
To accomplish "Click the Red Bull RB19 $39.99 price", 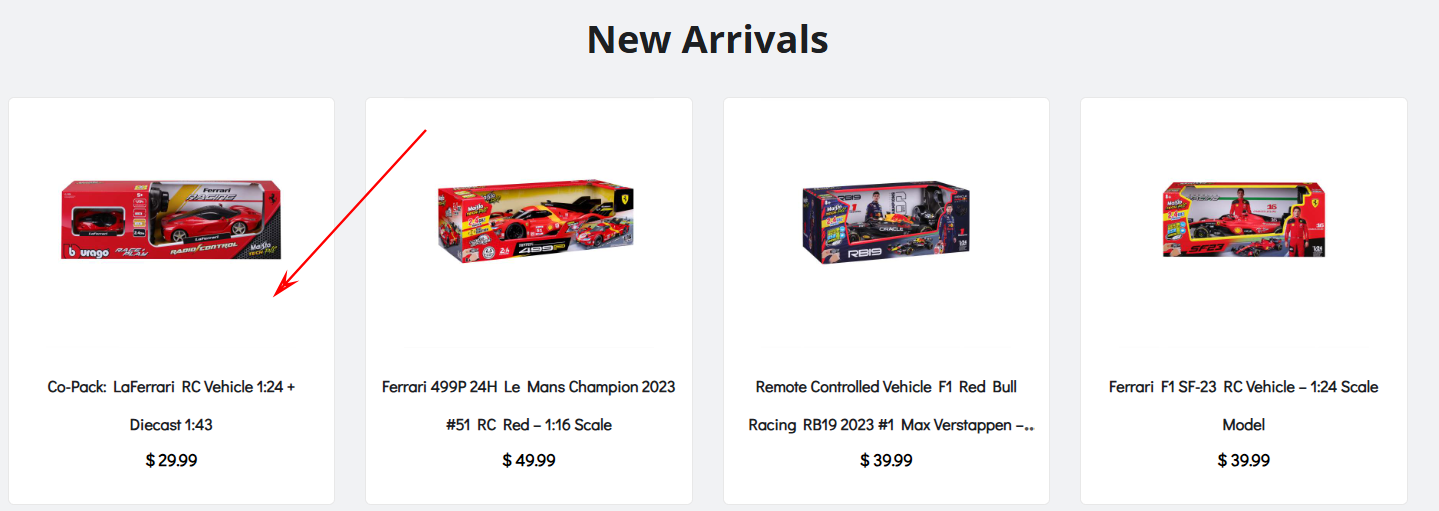I will pyautogui.click(x=886, y=460).
